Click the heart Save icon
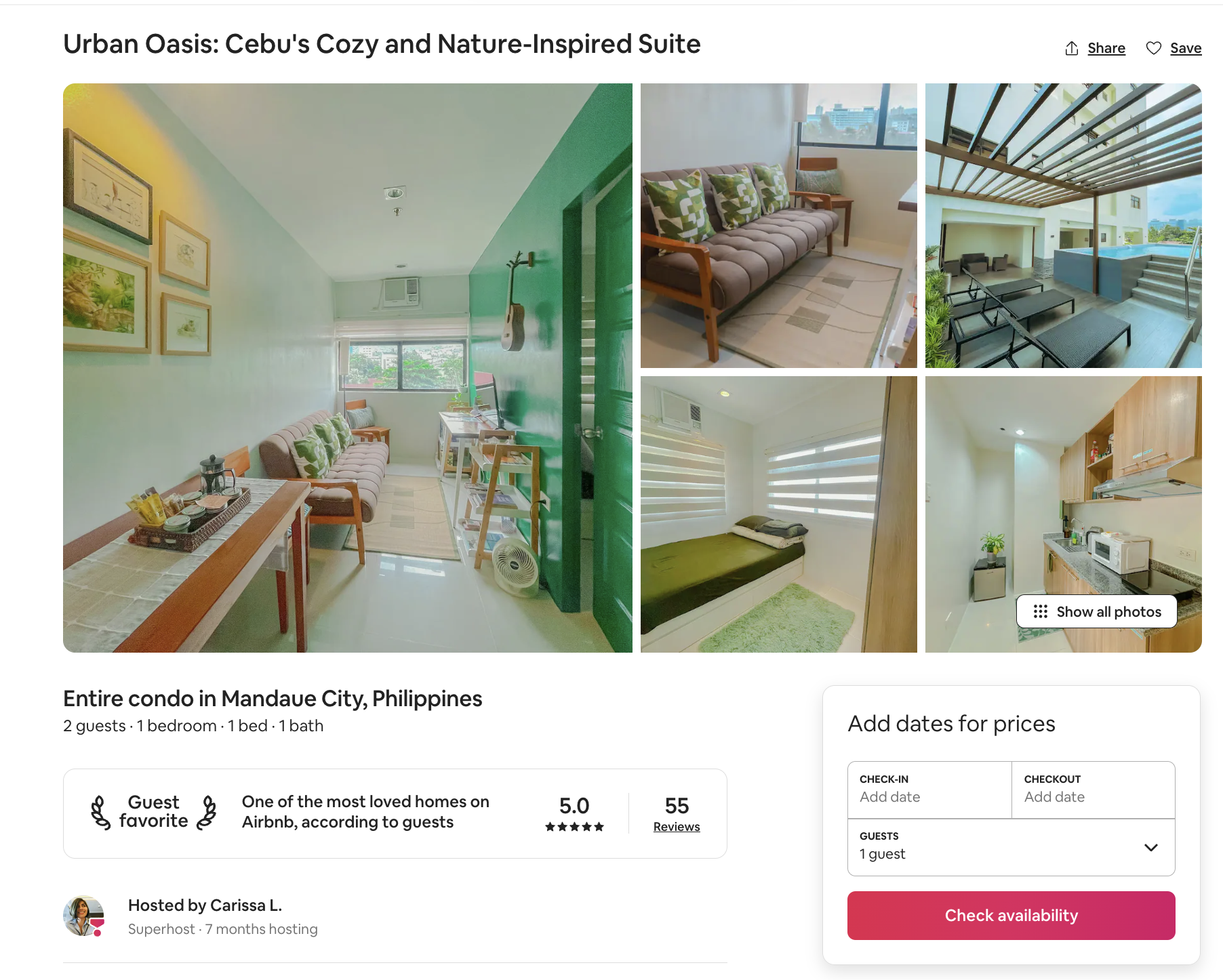Screen dimensions: 1223x980 1154,48
